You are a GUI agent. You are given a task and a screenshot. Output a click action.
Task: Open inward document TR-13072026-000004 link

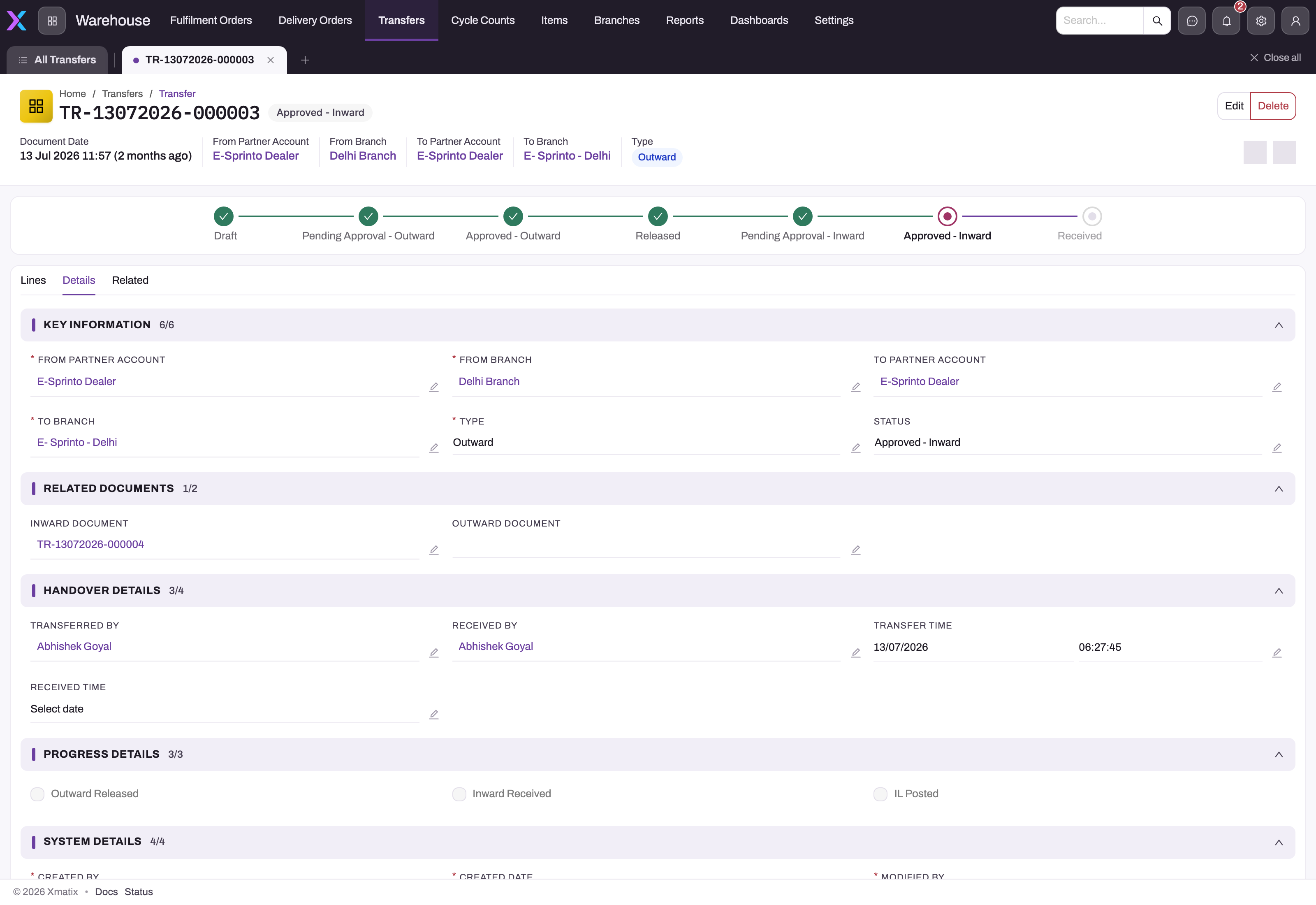point(90,544)
